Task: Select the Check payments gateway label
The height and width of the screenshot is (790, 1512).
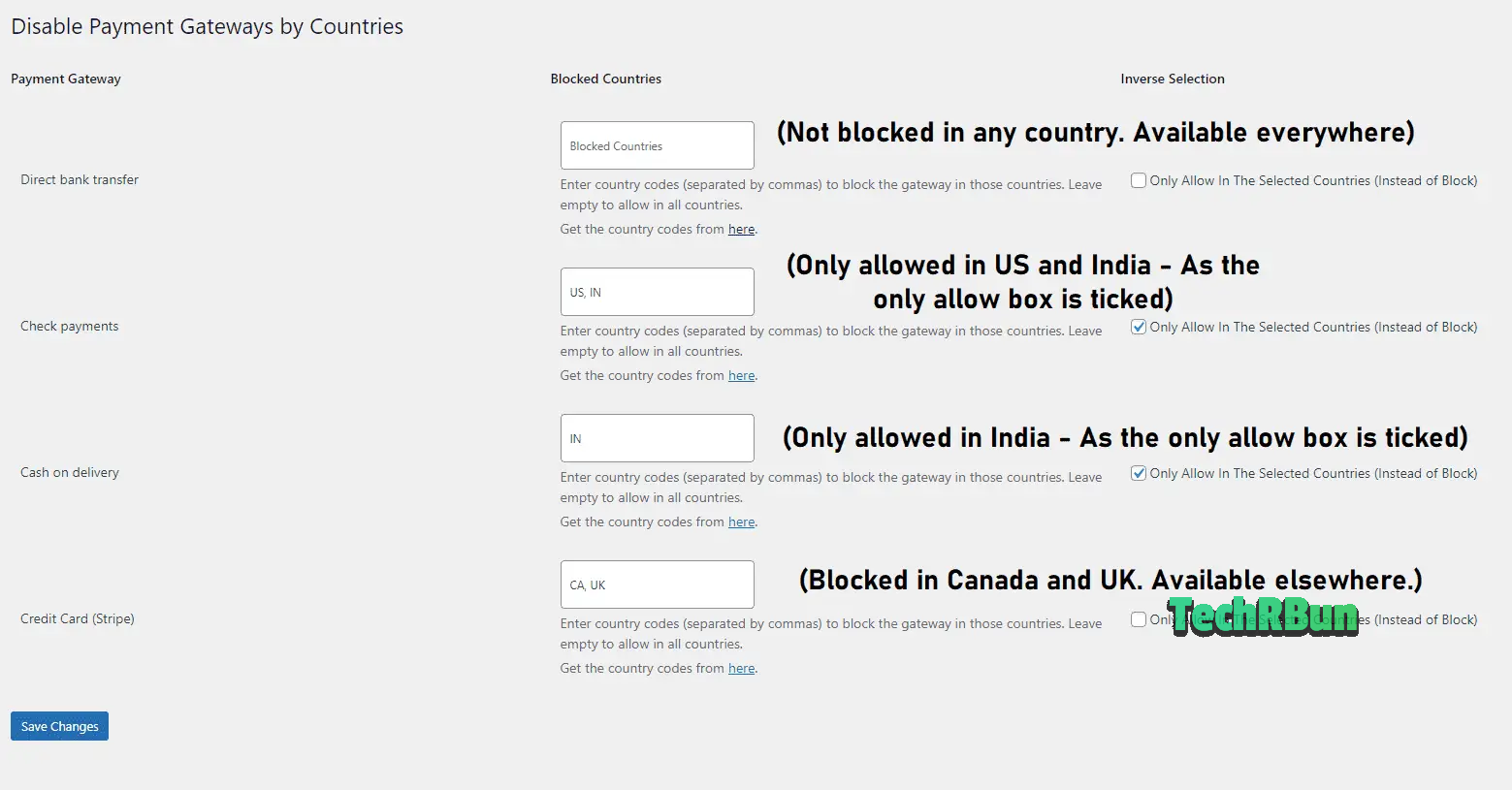Action: pyautogui.click(x=70, y=326)
